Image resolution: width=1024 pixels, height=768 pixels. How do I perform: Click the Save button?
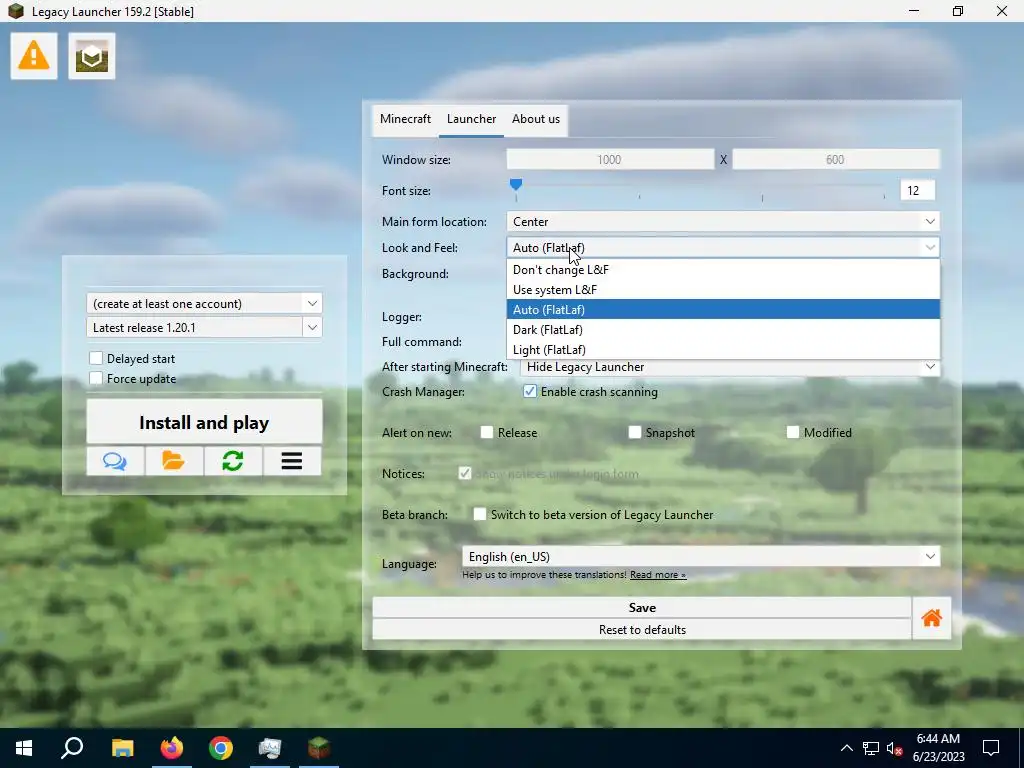[642, 607]
